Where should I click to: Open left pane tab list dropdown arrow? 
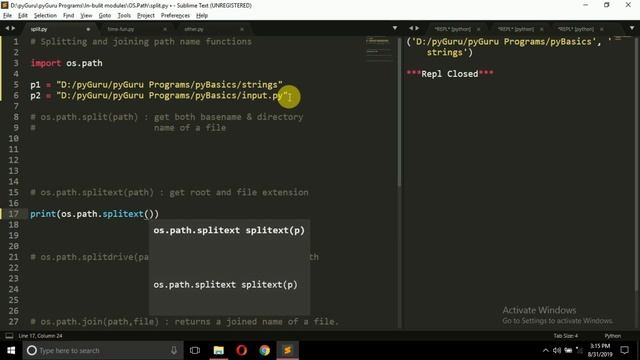(x=395, y=28)
